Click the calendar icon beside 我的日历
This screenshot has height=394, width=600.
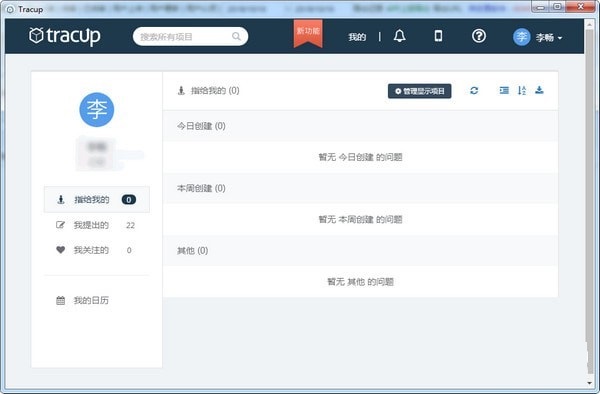60,300
